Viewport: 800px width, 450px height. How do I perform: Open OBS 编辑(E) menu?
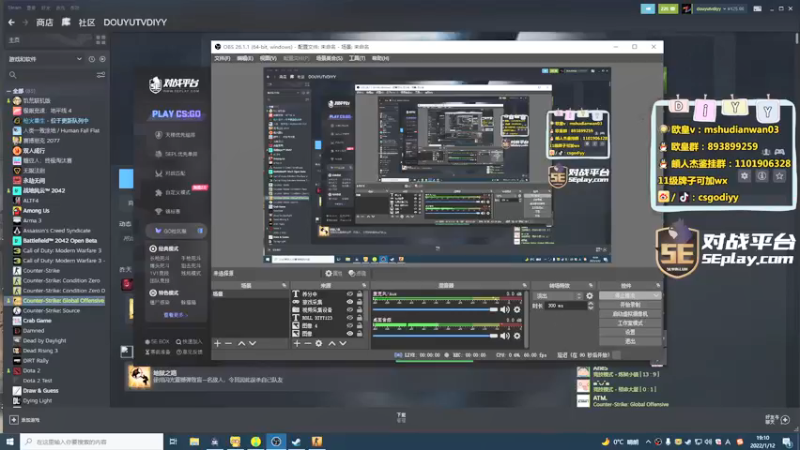click(245, 59)
